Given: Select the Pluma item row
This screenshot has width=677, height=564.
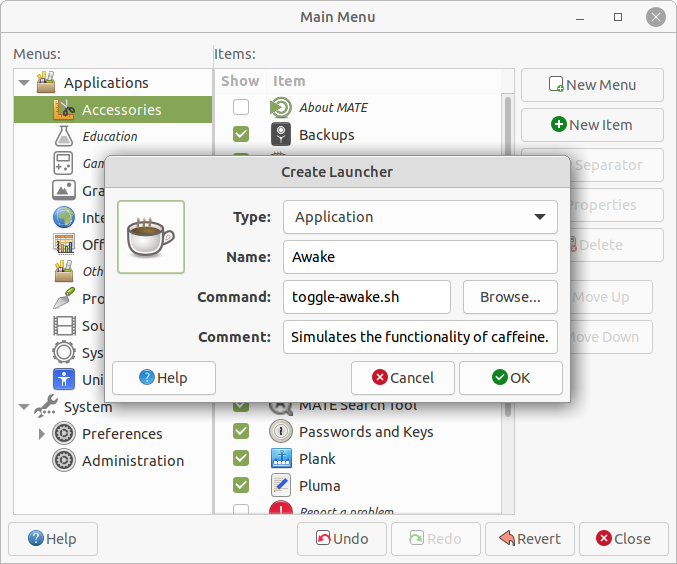Looking at the screenshot, I should click(x=358, y=485).
